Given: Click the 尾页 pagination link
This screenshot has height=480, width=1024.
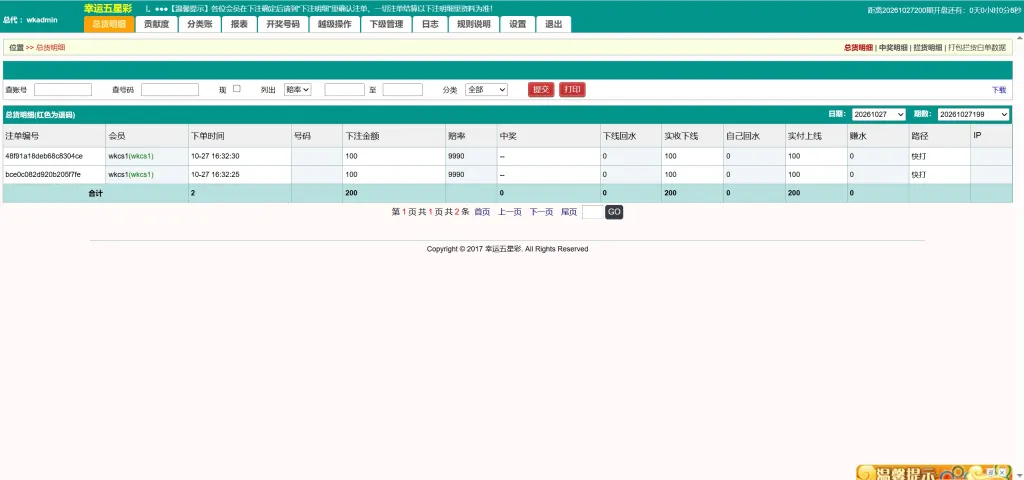Looking at the screenshot, I should pyautogui.click(x=569, y=212).
